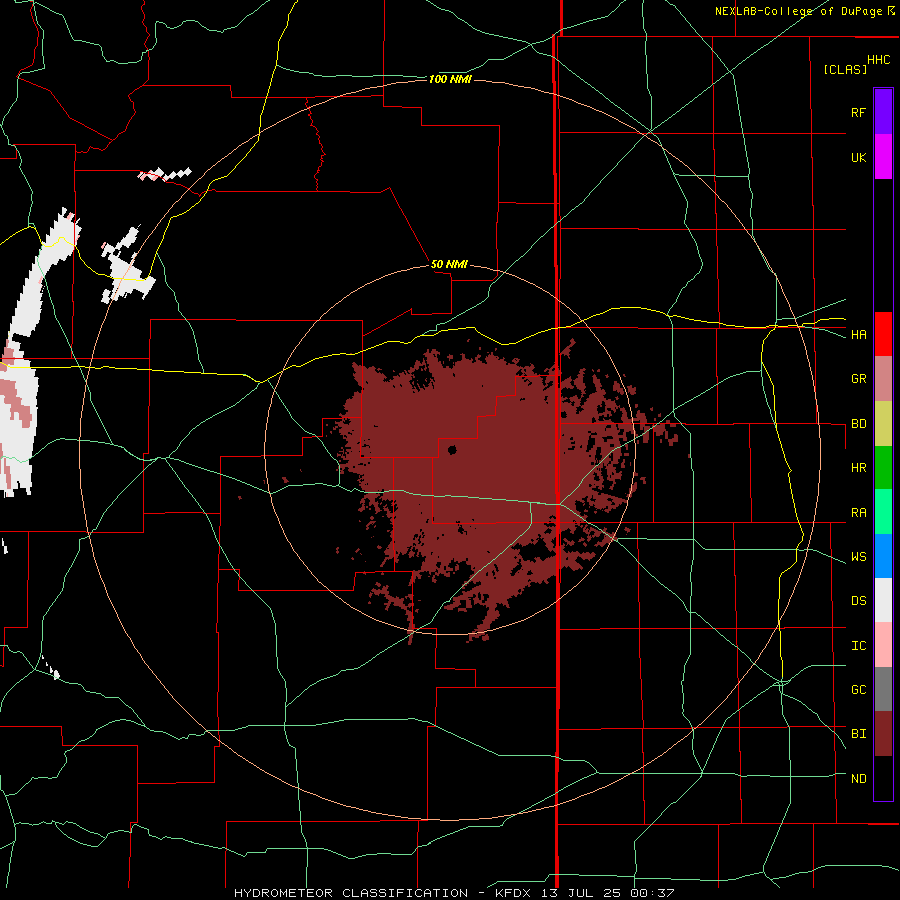Click the light pink IC legend swatch

883,645
